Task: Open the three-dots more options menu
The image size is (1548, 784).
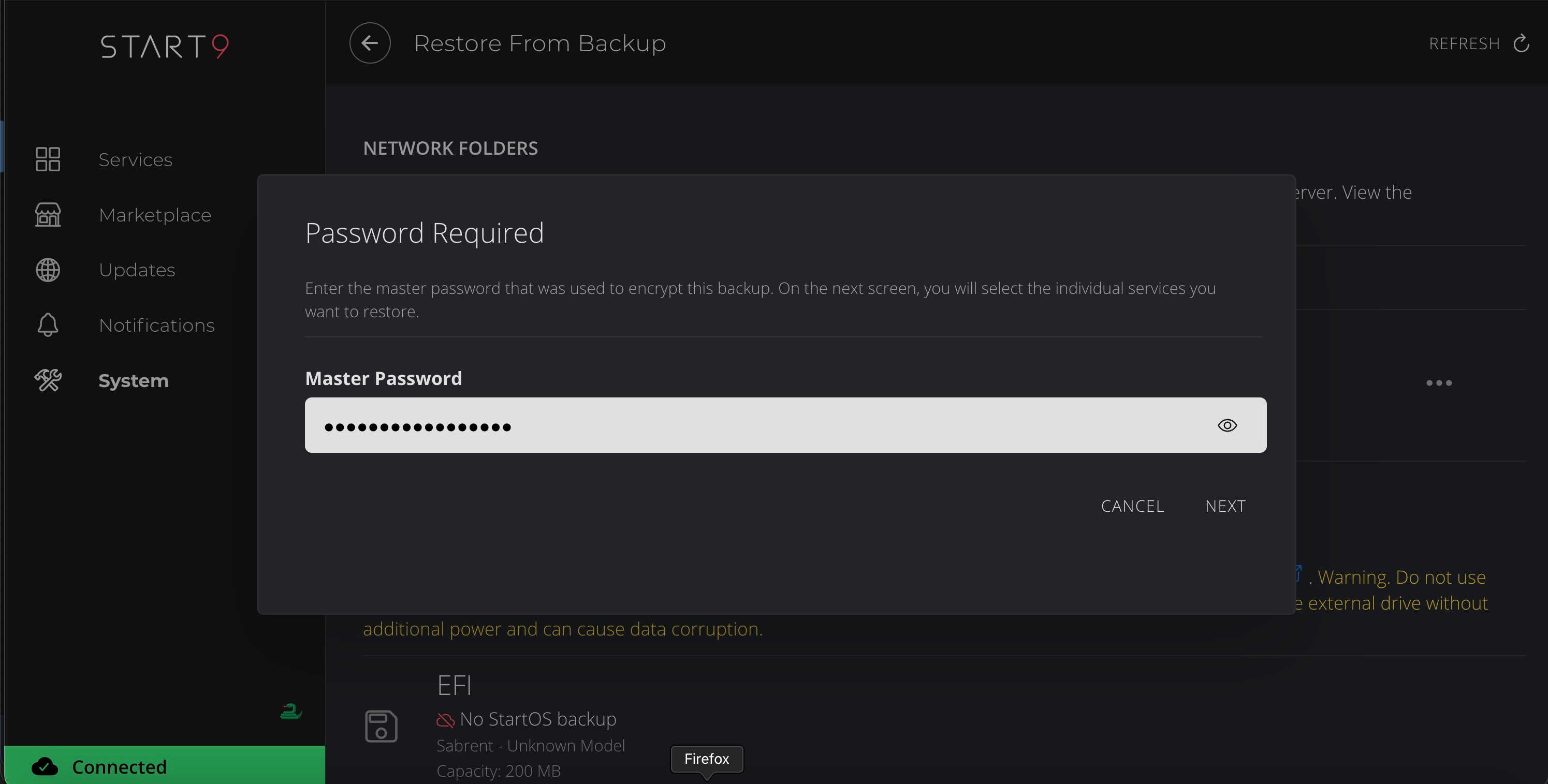Action: click(1439, 383)
